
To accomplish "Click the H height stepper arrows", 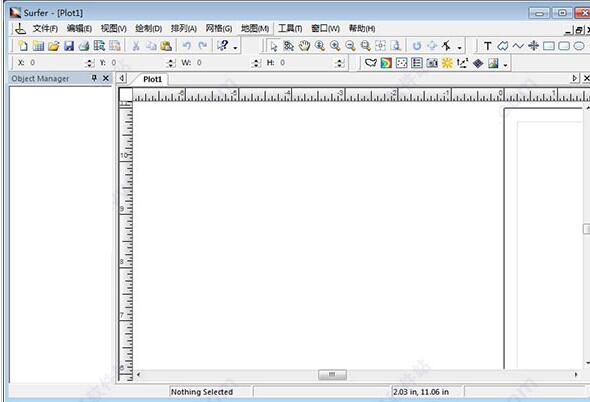I will click(339, 63).
